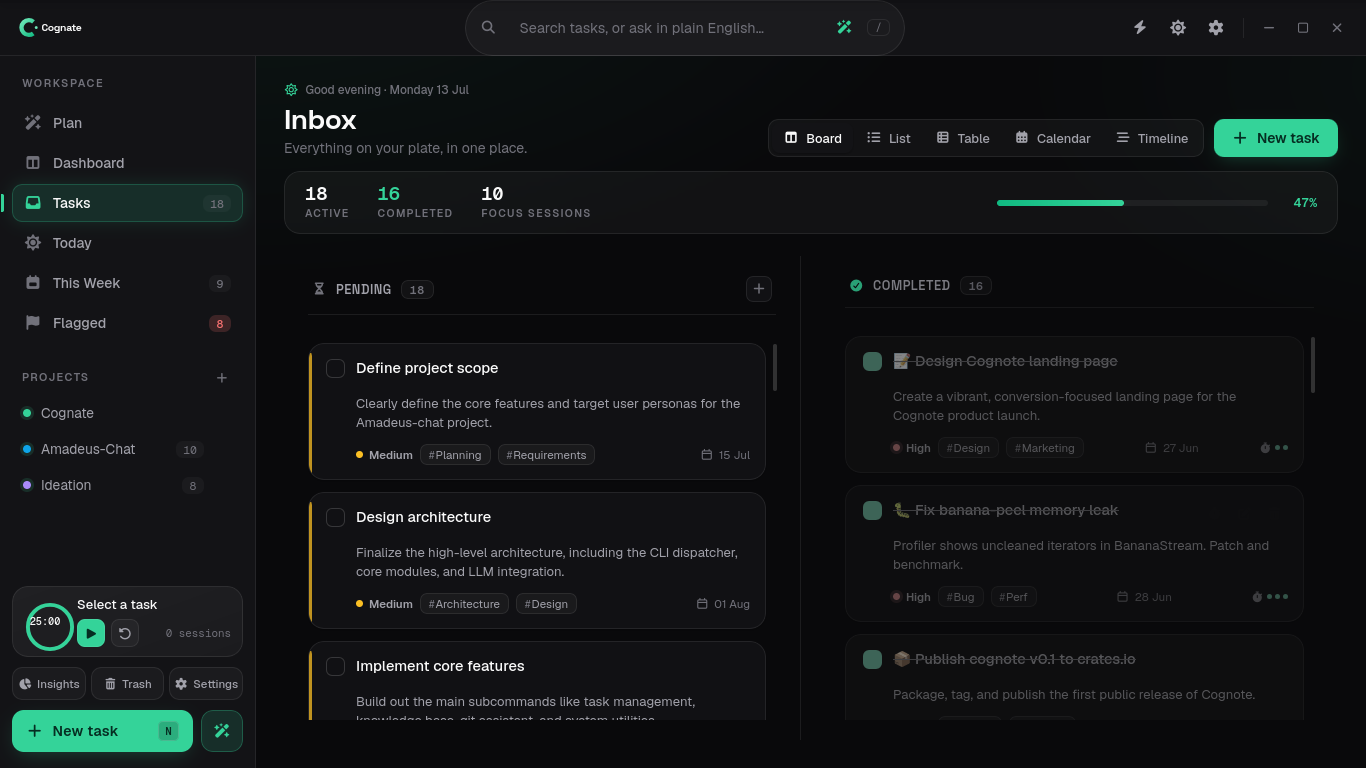Add pending task with column plus button

point(759,289)
